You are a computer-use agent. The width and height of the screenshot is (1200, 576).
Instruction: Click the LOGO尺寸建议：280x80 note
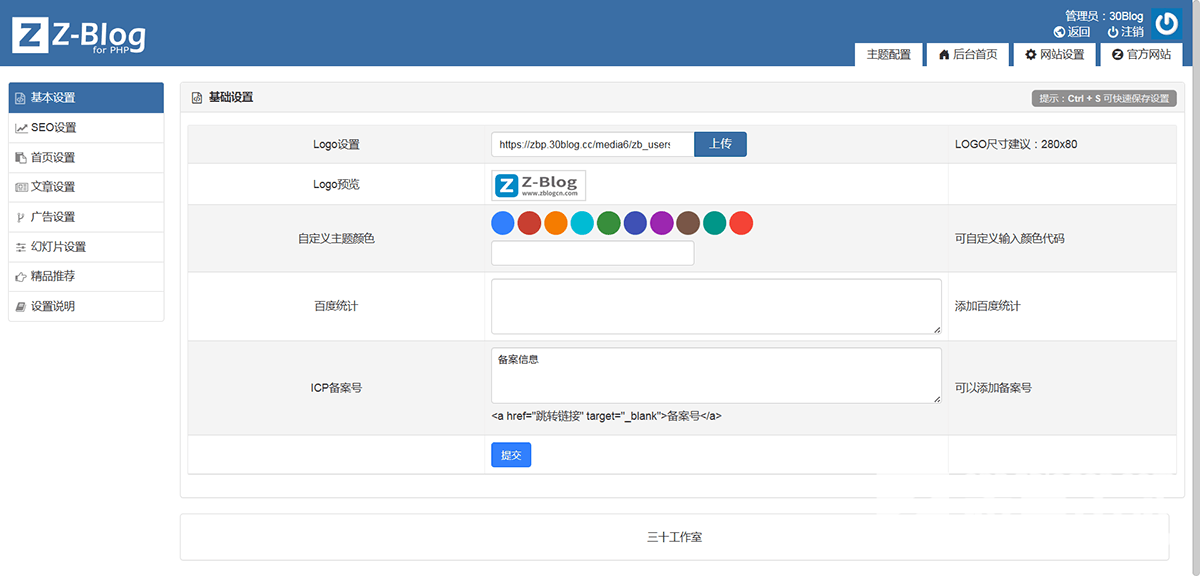tap(1016, 144)
